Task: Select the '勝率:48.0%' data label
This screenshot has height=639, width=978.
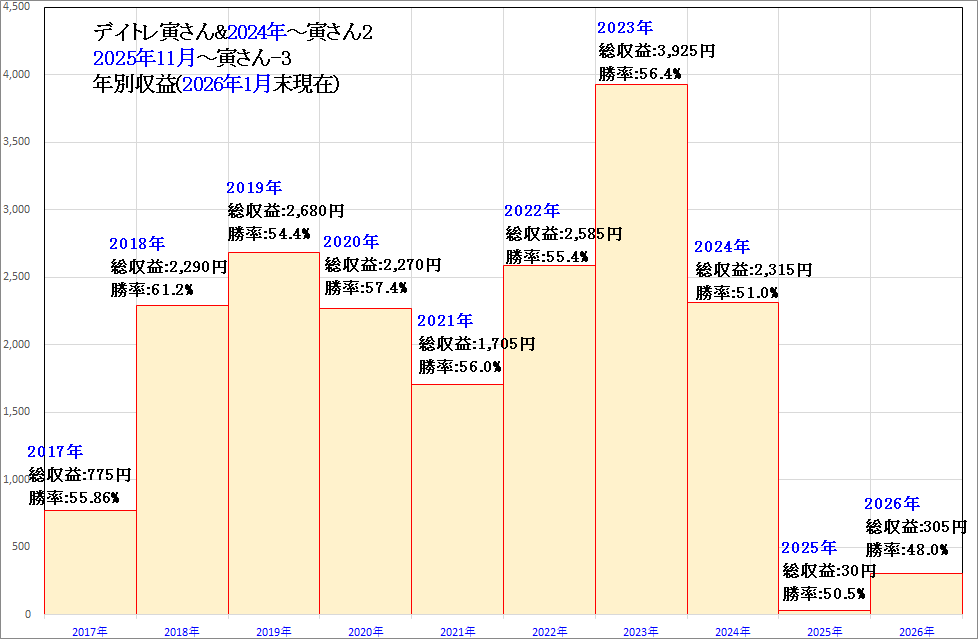Action: click(x=906, y=549)
